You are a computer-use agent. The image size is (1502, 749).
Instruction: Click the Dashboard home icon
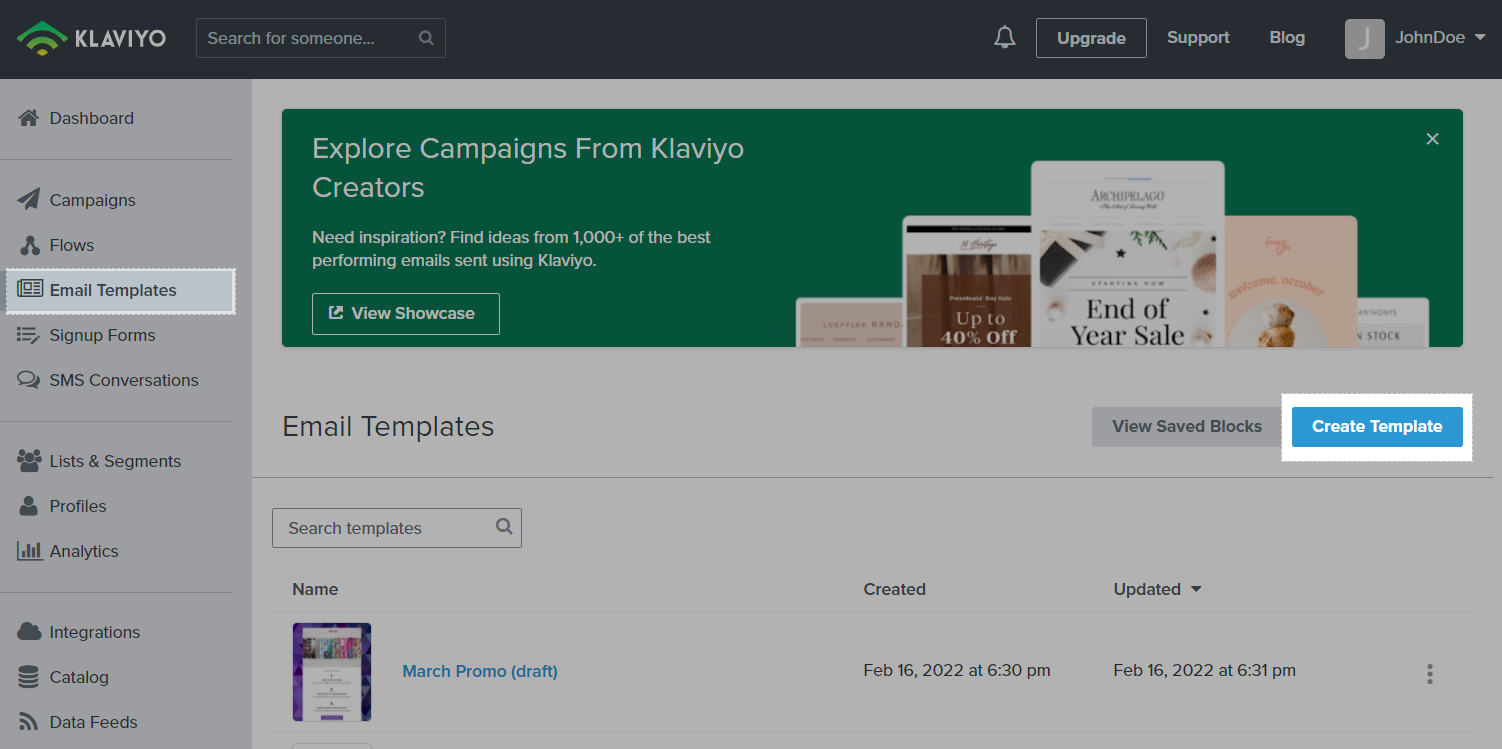(29, 118)
